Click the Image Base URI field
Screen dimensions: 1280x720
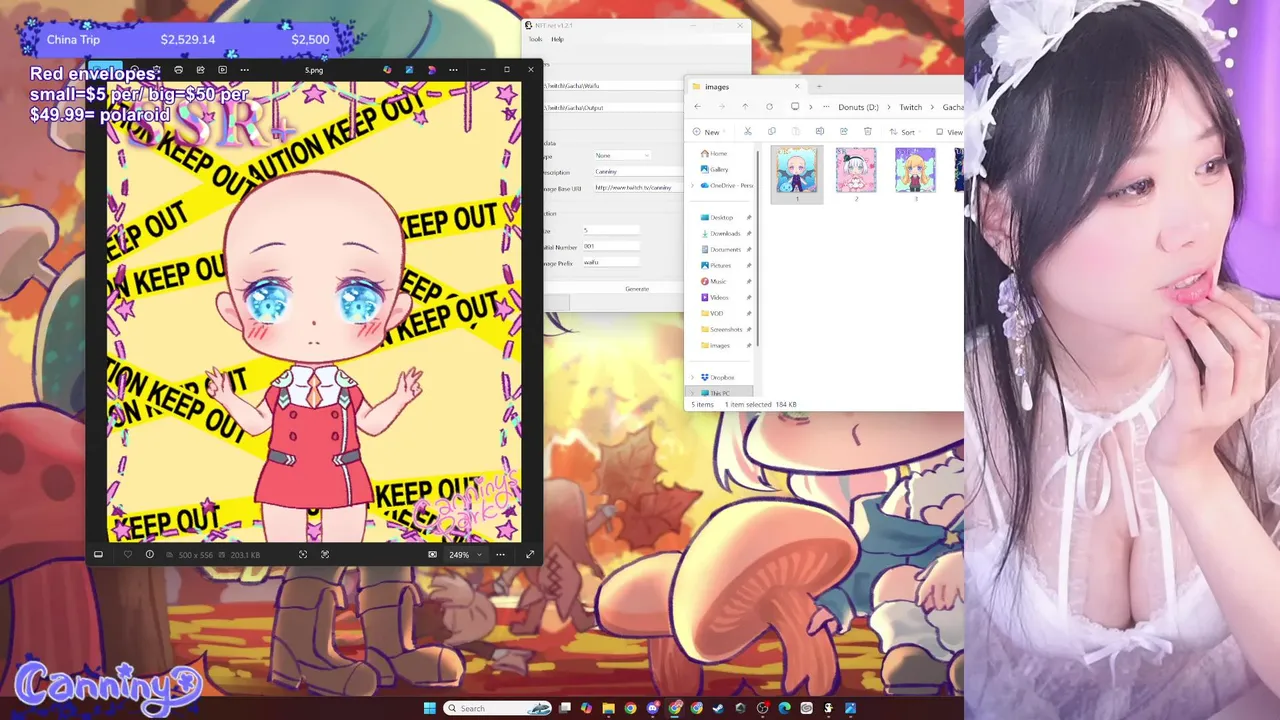[637, 187]
